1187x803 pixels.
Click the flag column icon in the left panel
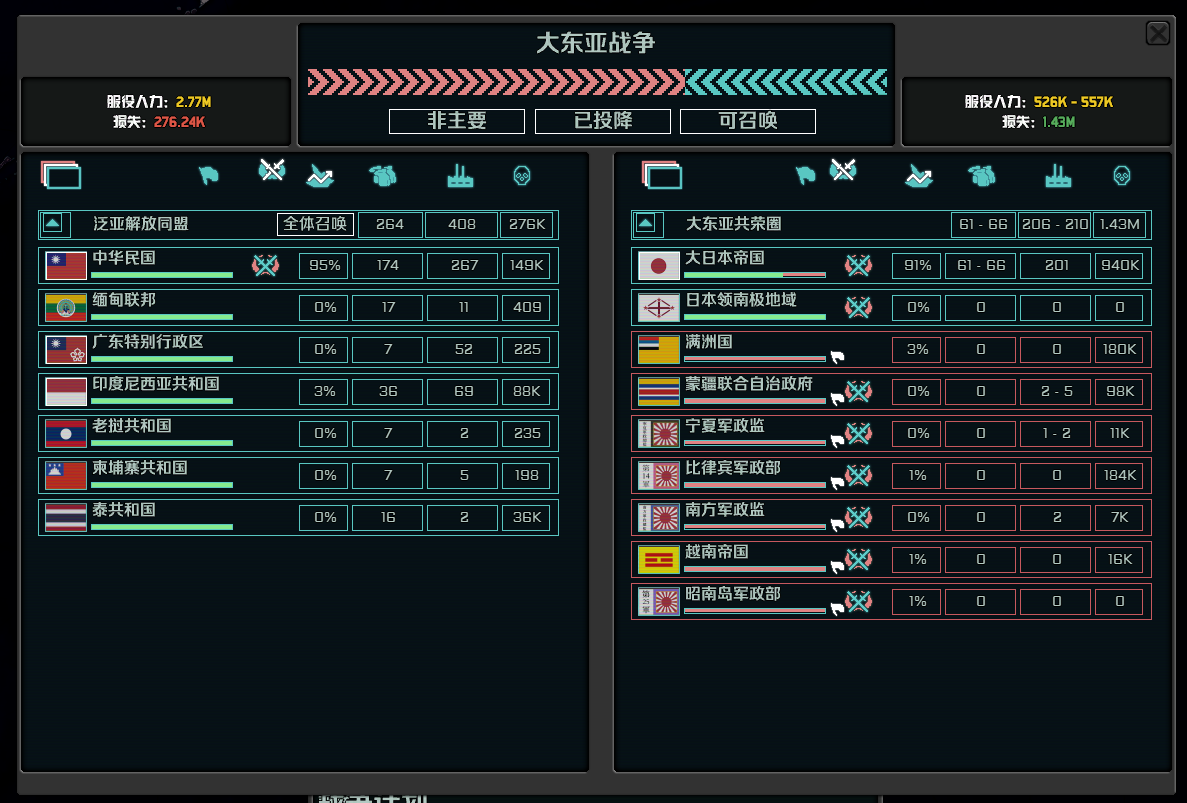208,176
